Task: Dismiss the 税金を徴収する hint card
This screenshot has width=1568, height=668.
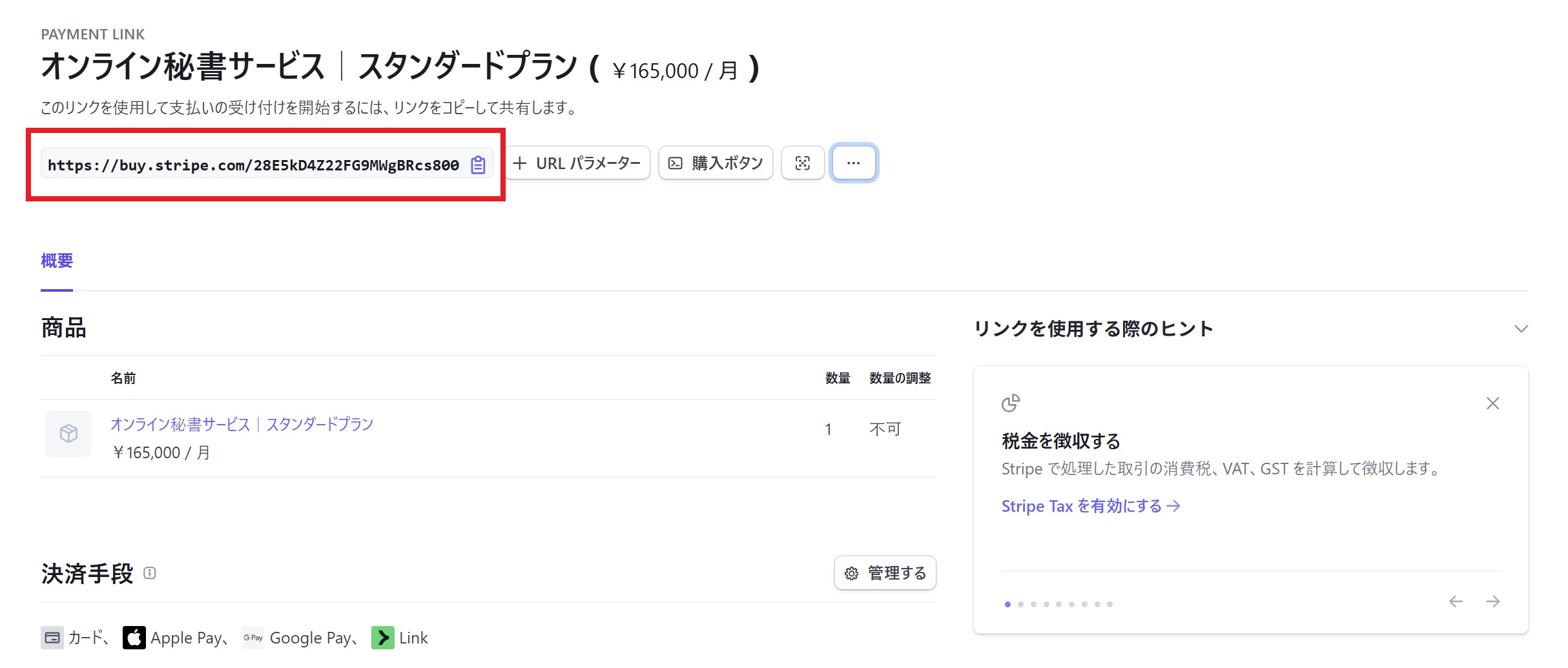Action: [x=1492, y=403]
